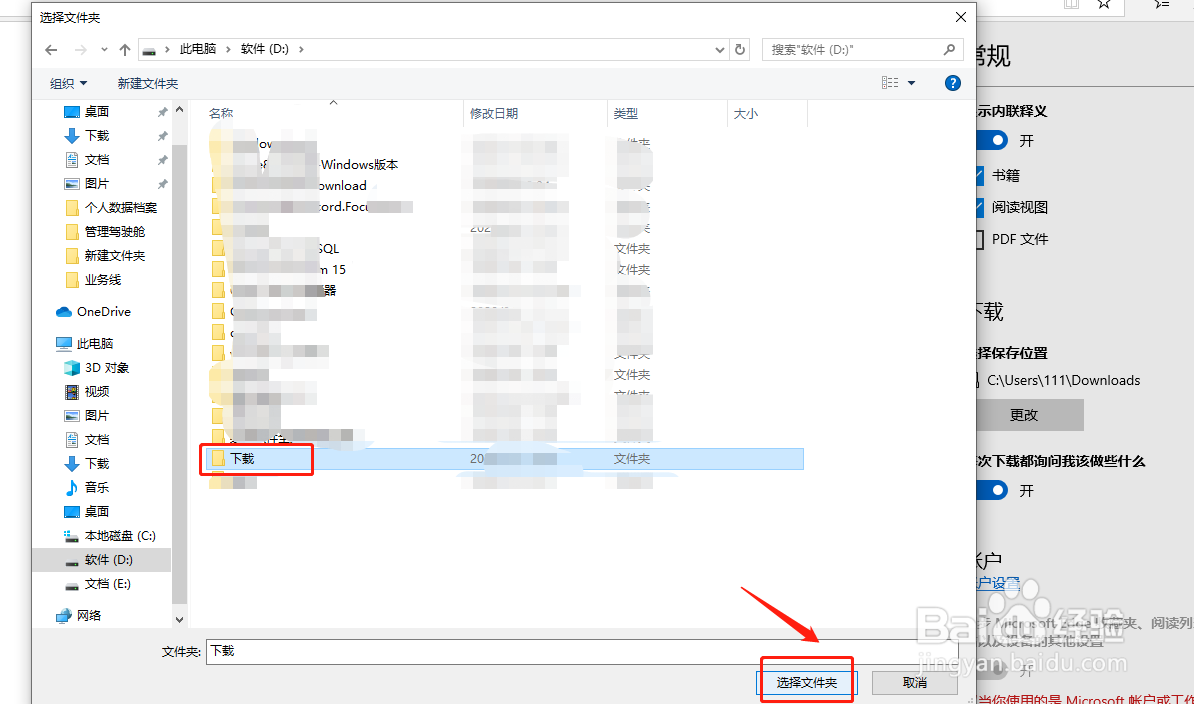This screenshot has width=1194, height=704.
Task: Click 取消 button
Action: [x=915, y=683]
